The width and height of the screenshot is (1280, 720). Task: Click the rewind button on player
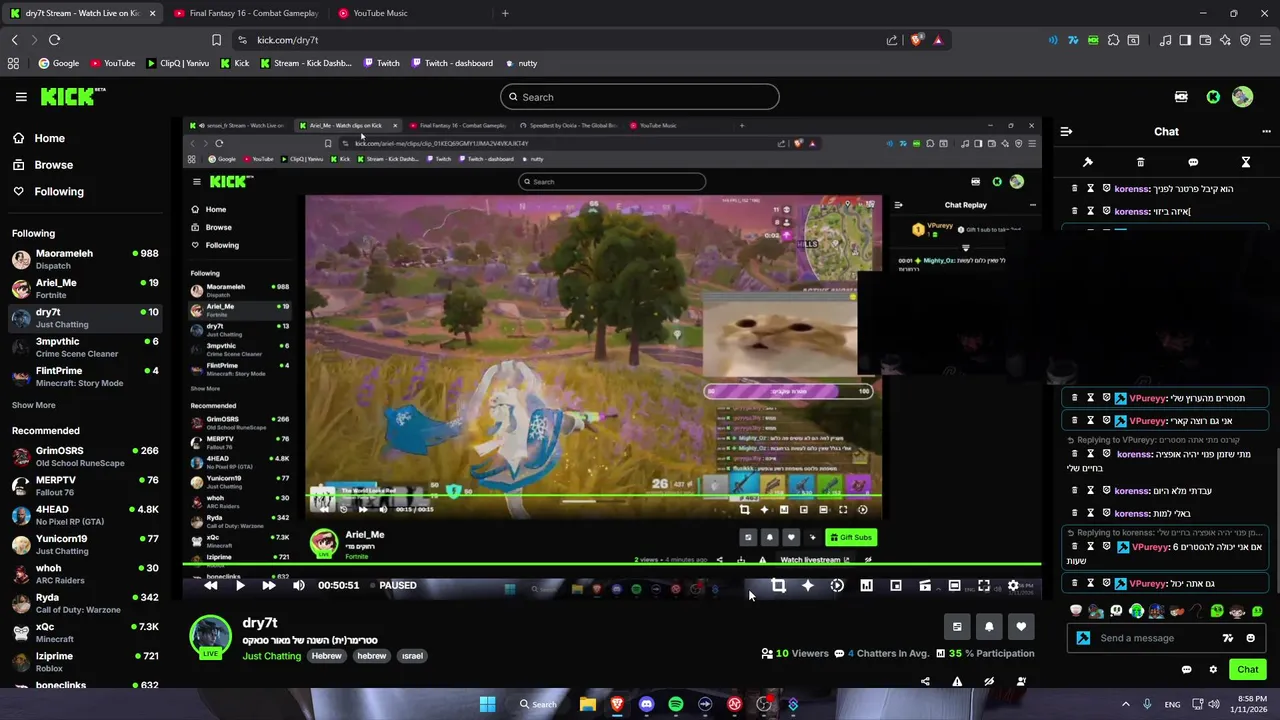[210, 586]
